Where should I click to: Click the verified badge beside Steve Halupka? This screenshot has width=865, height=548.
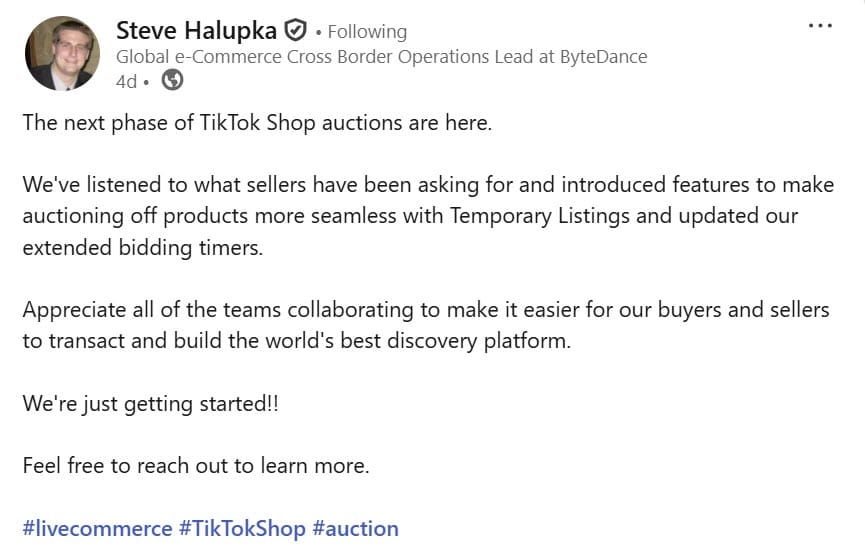click(295, 31)
